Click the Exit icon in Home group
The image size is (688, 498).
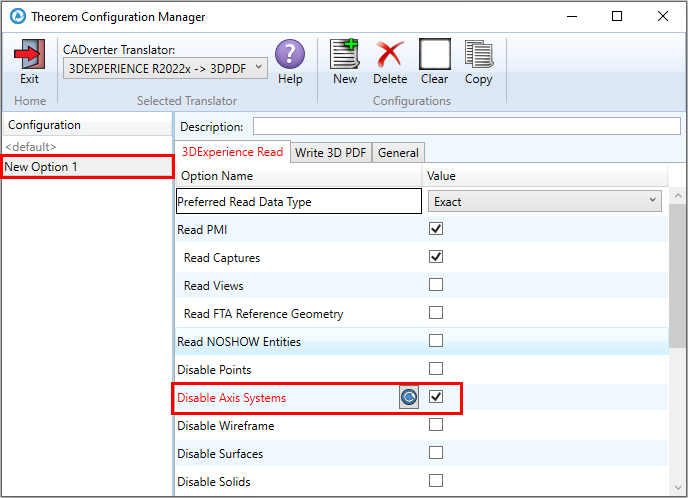click(29, 54)
